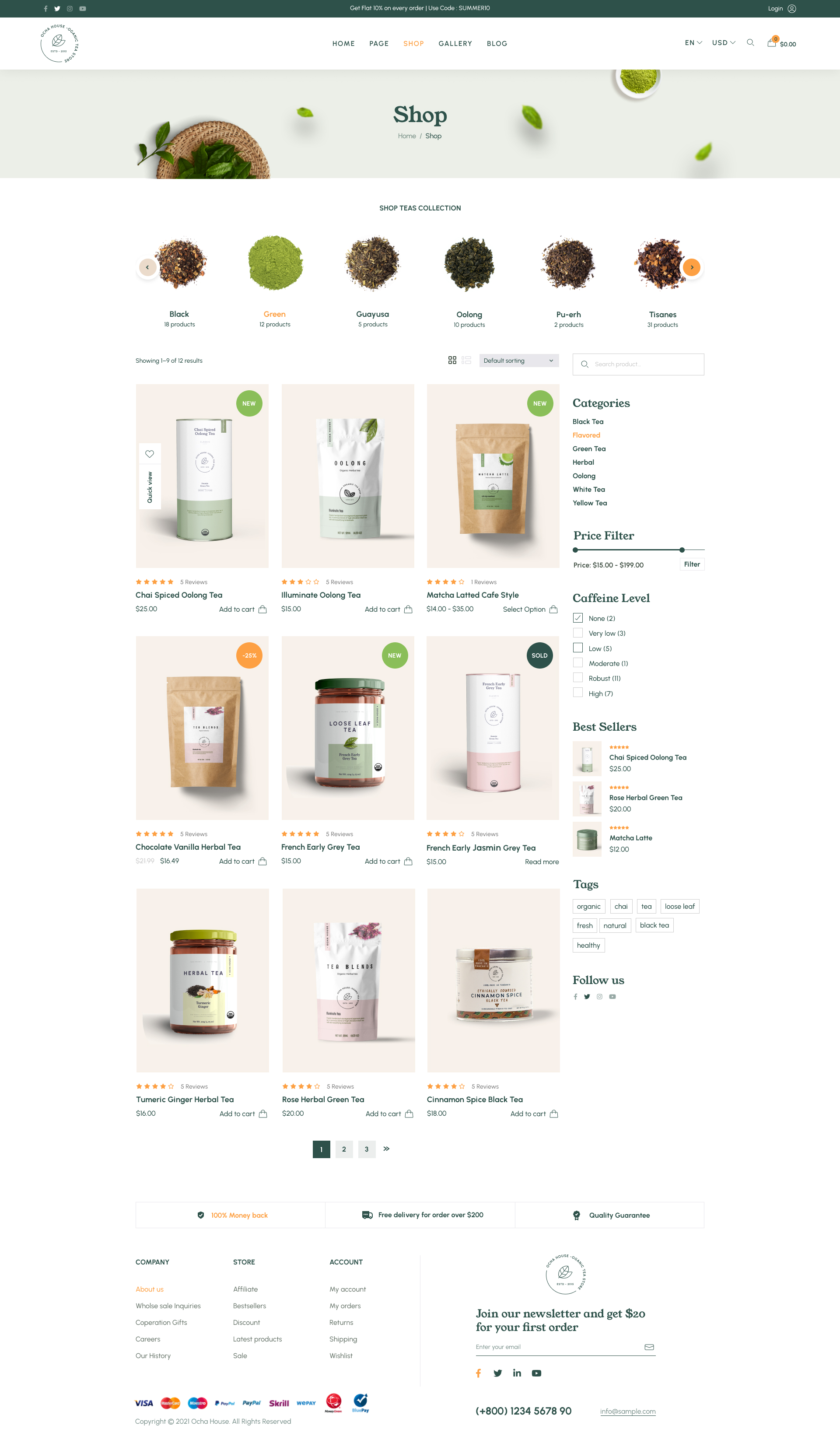Switch to grid view layout

coord(452,360)
